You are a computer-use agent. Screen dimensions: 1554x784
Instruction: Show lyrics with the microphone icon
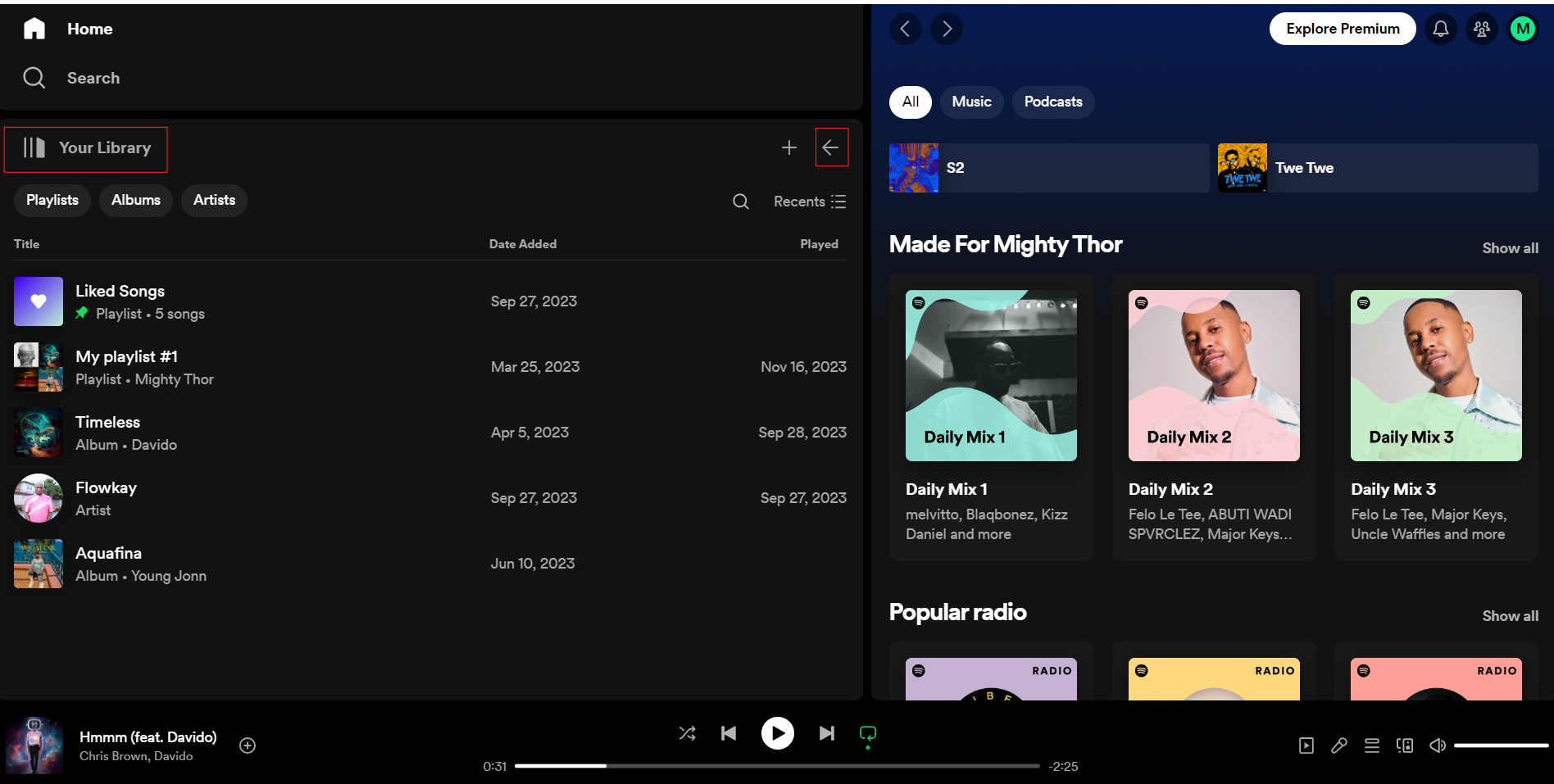[1339, 745]
